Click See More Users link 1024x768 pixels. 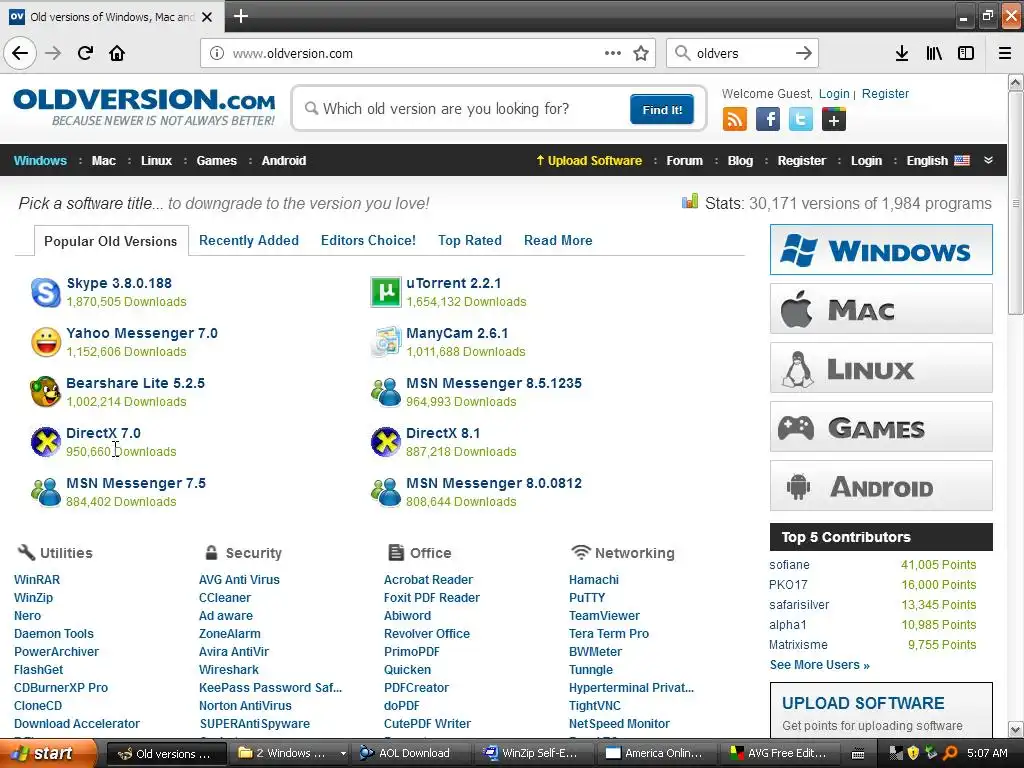(820, 665)
